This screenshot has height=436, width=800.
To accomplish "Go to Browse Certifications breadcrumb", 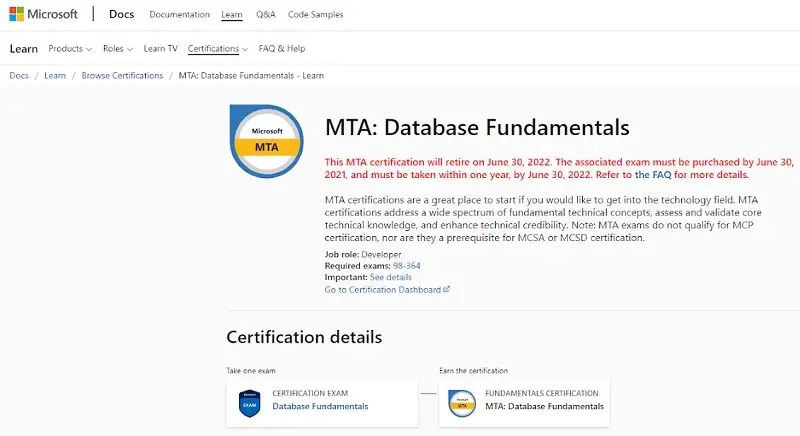I will tap(122, 75).
